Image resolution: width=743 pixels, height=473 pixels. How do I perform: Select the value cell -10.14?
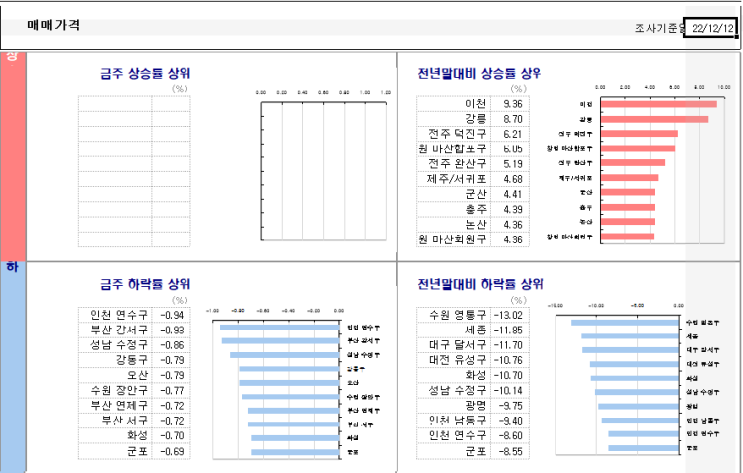coord(510,391)
